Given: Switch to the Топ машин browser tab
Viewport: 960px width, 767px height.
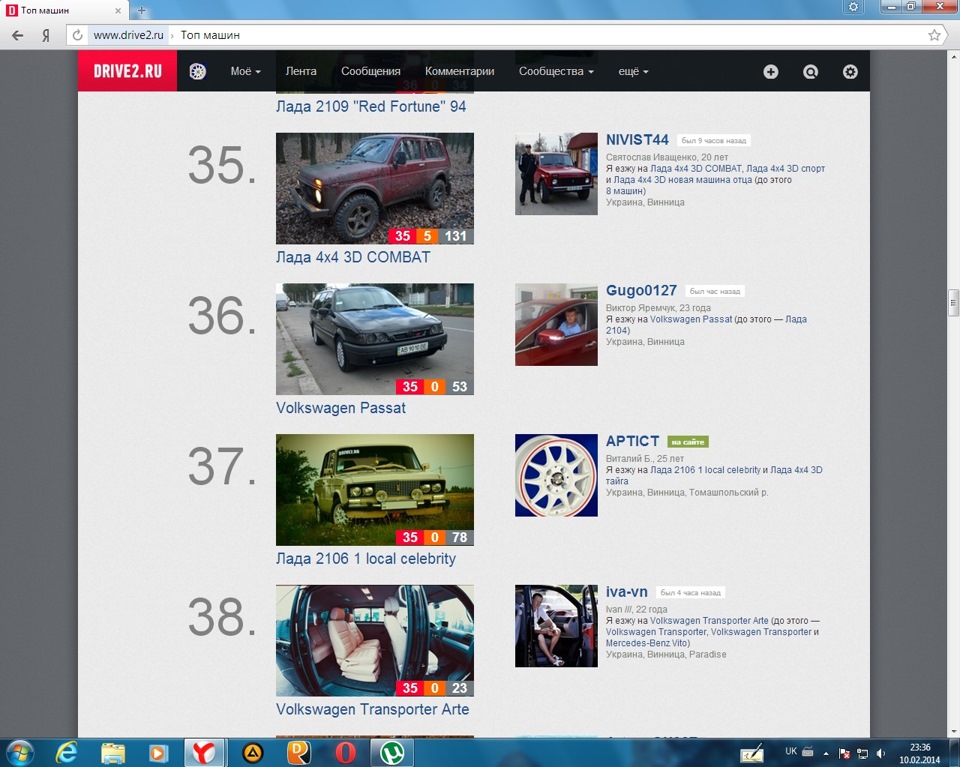Looking at the screenshot, I should tap(63, 10).
